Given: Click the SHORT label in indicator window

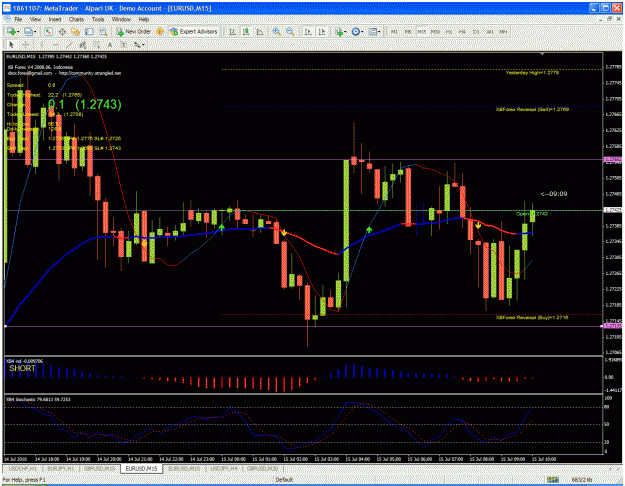Looking at the screenshot, I should [x=22, y=368].
